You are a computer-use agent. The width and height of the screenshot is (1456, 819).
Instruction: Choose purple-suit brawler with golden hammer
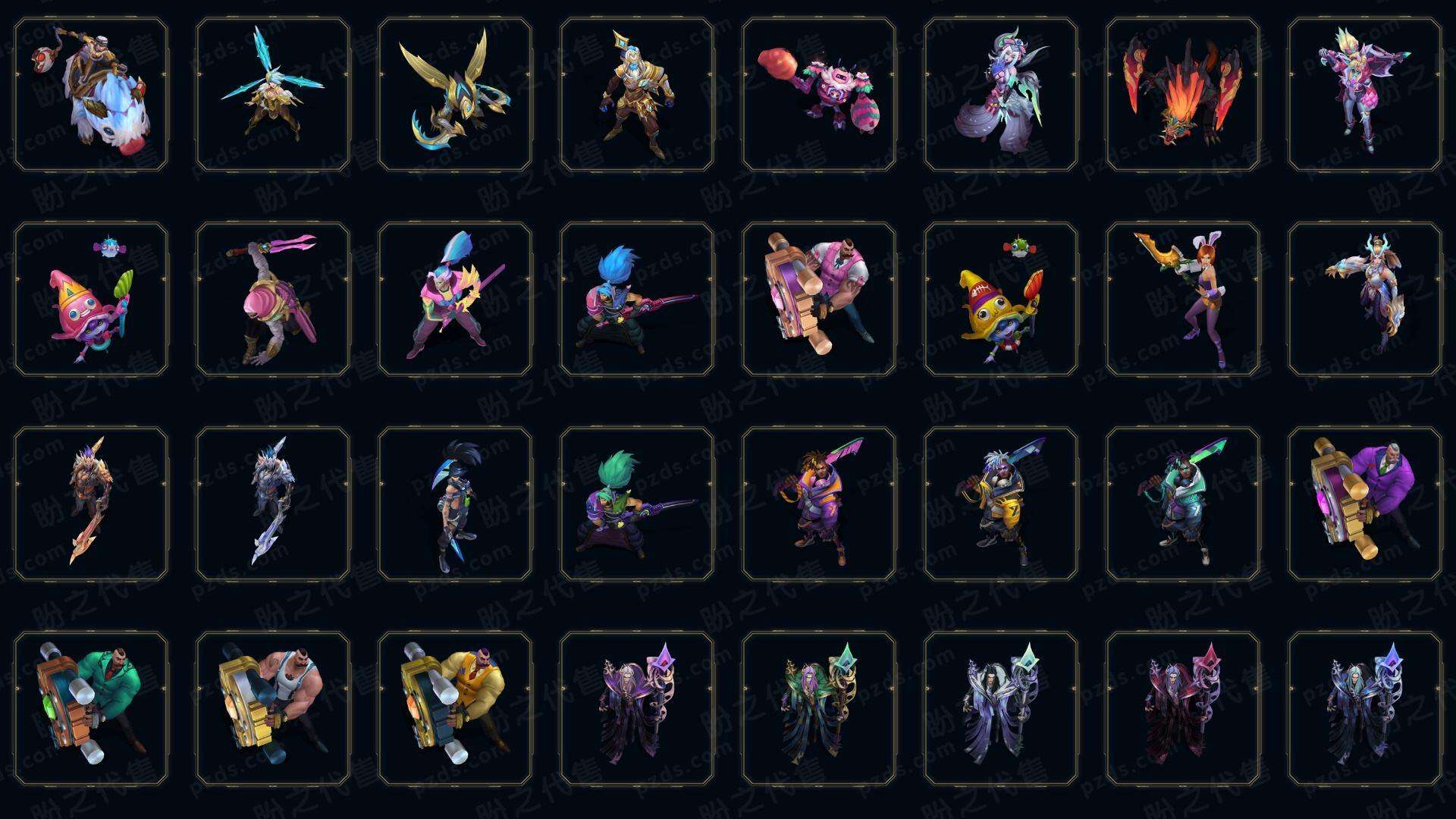pyautogui.click(x=1365, y=504)
